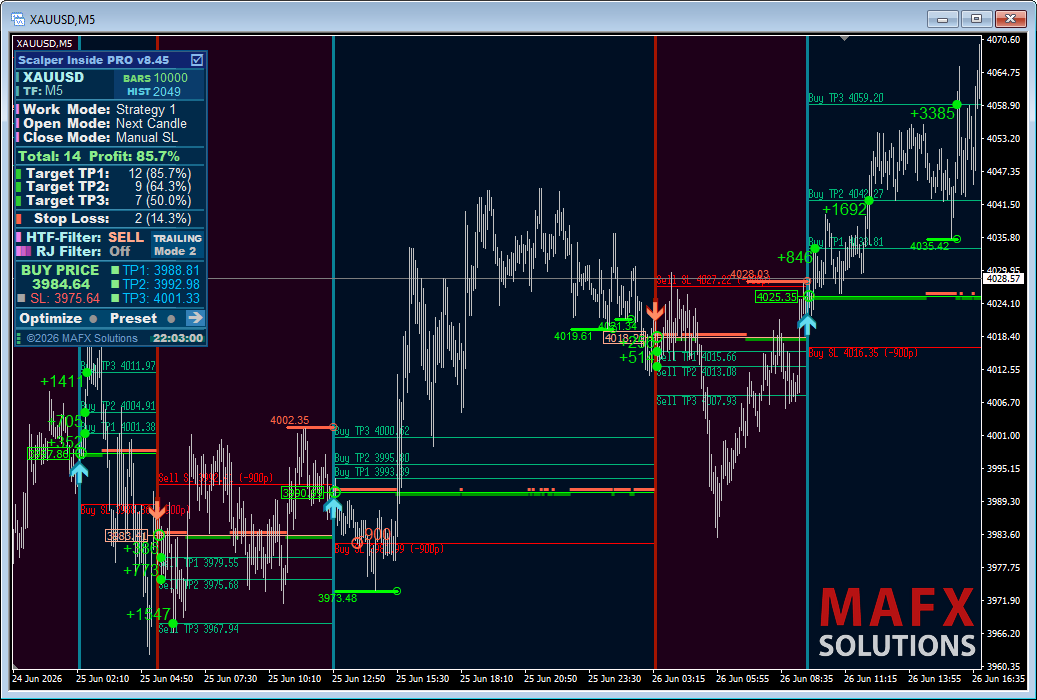Click the green dot at +1547 profit

point(173,623)
